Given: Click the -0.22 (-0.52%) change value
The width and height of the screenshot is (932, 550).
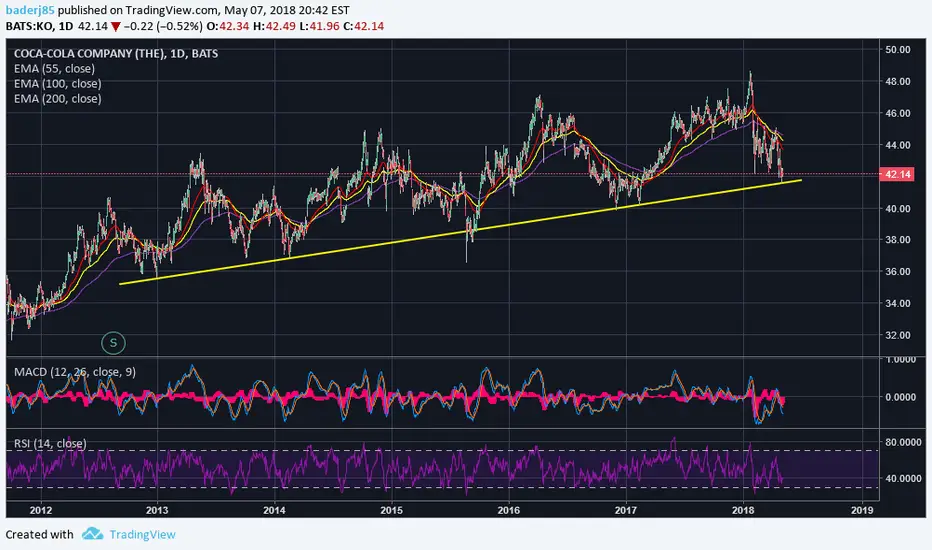Looking at the screenshot, I should click(163, 26).
